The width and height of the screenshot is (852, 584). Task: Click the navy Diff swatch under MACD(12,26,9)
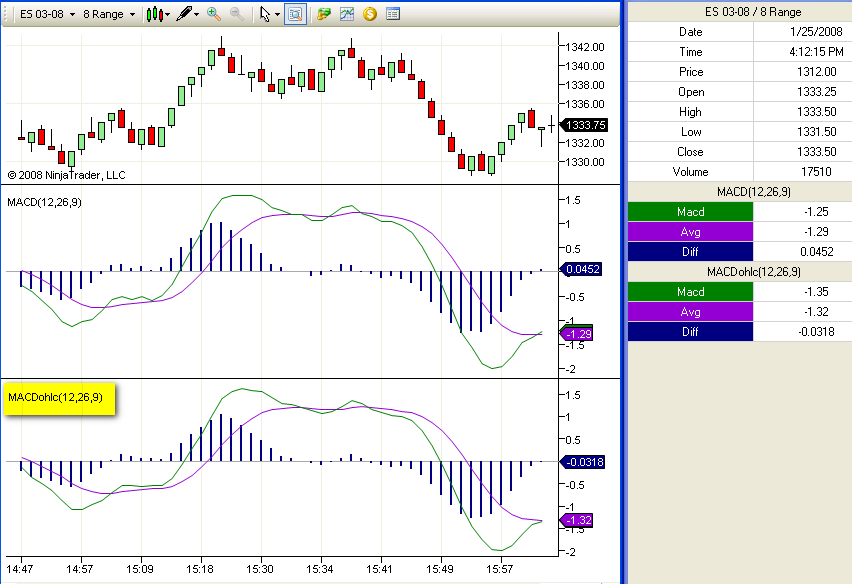[690, 252]
